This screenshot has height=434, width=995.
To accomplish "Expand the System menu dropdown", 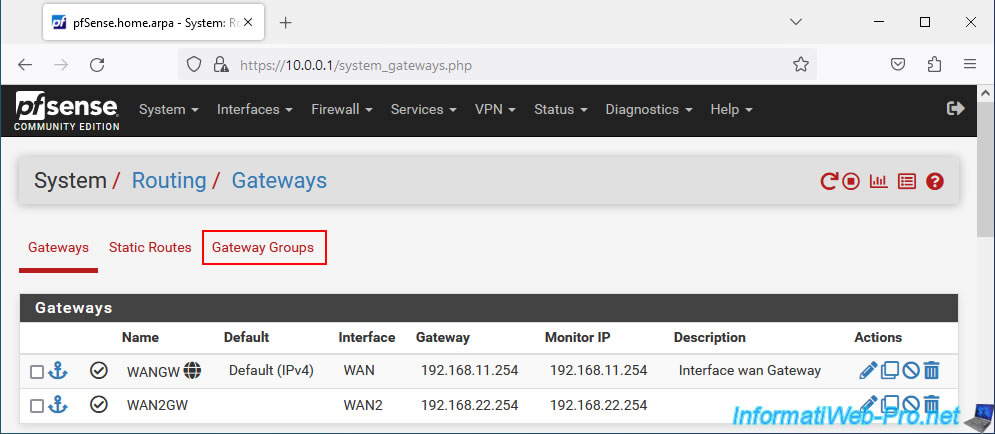I will click(x=169, y=109).
